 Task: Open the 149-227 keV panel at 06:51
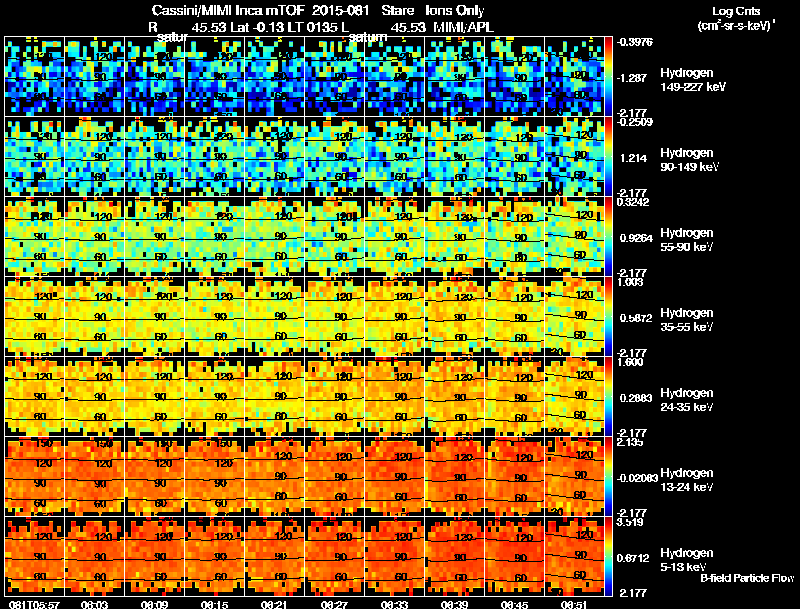click(x=574, y=77)
